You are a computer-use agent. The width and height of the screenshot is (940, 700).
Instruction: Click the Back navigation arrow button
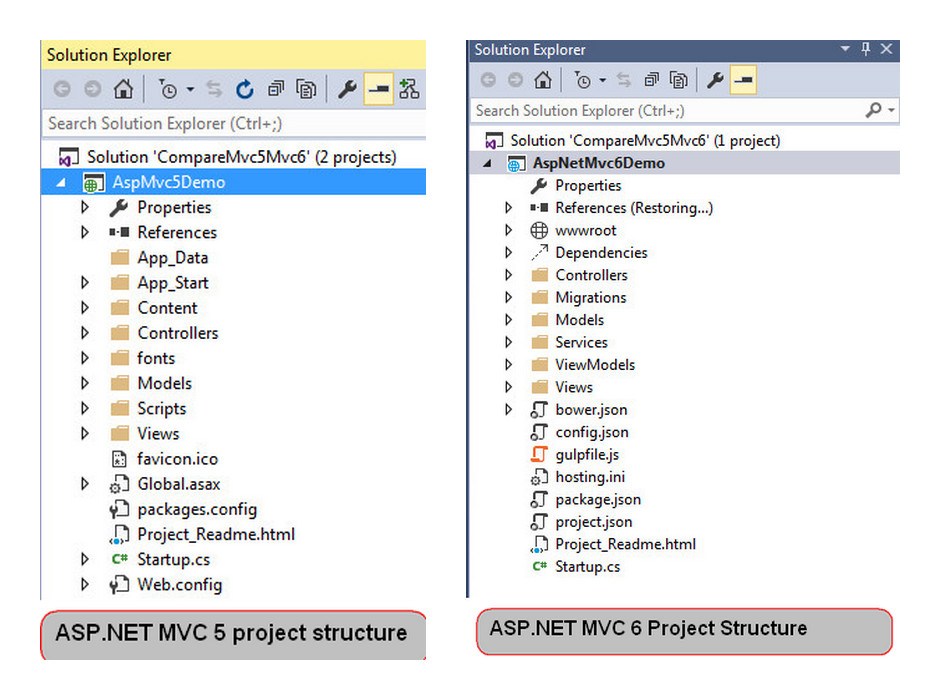point(63,88)
